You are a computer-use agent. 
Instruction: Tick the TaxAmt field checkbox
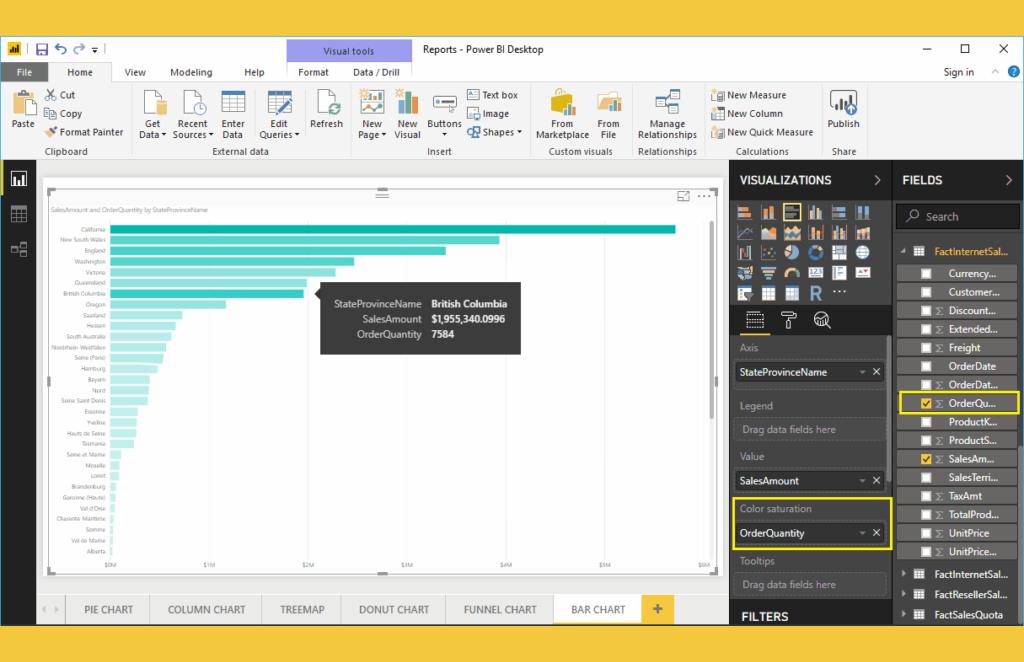coord(925,496)
